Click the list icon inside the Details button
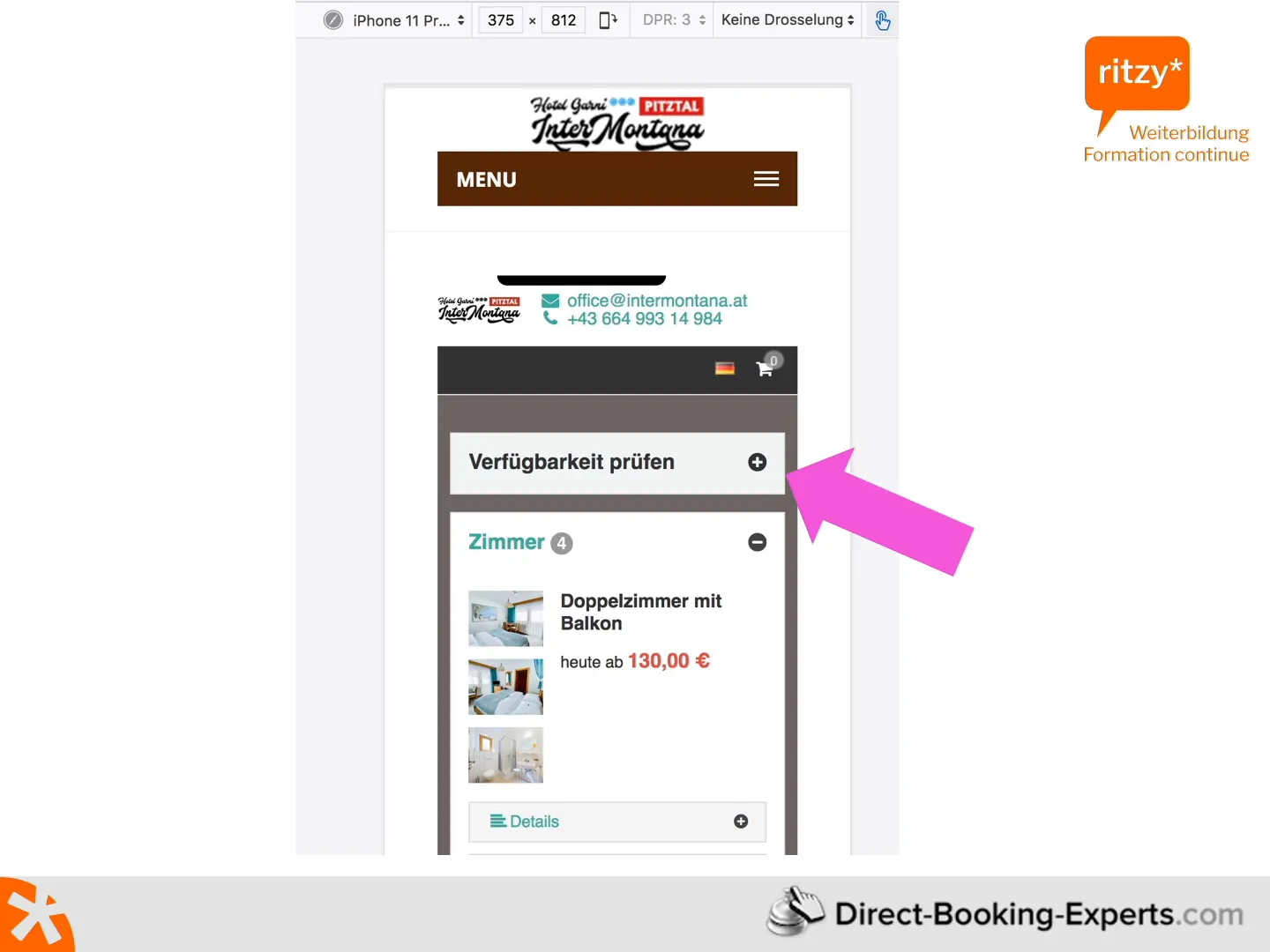 click(x=497, y=821)
